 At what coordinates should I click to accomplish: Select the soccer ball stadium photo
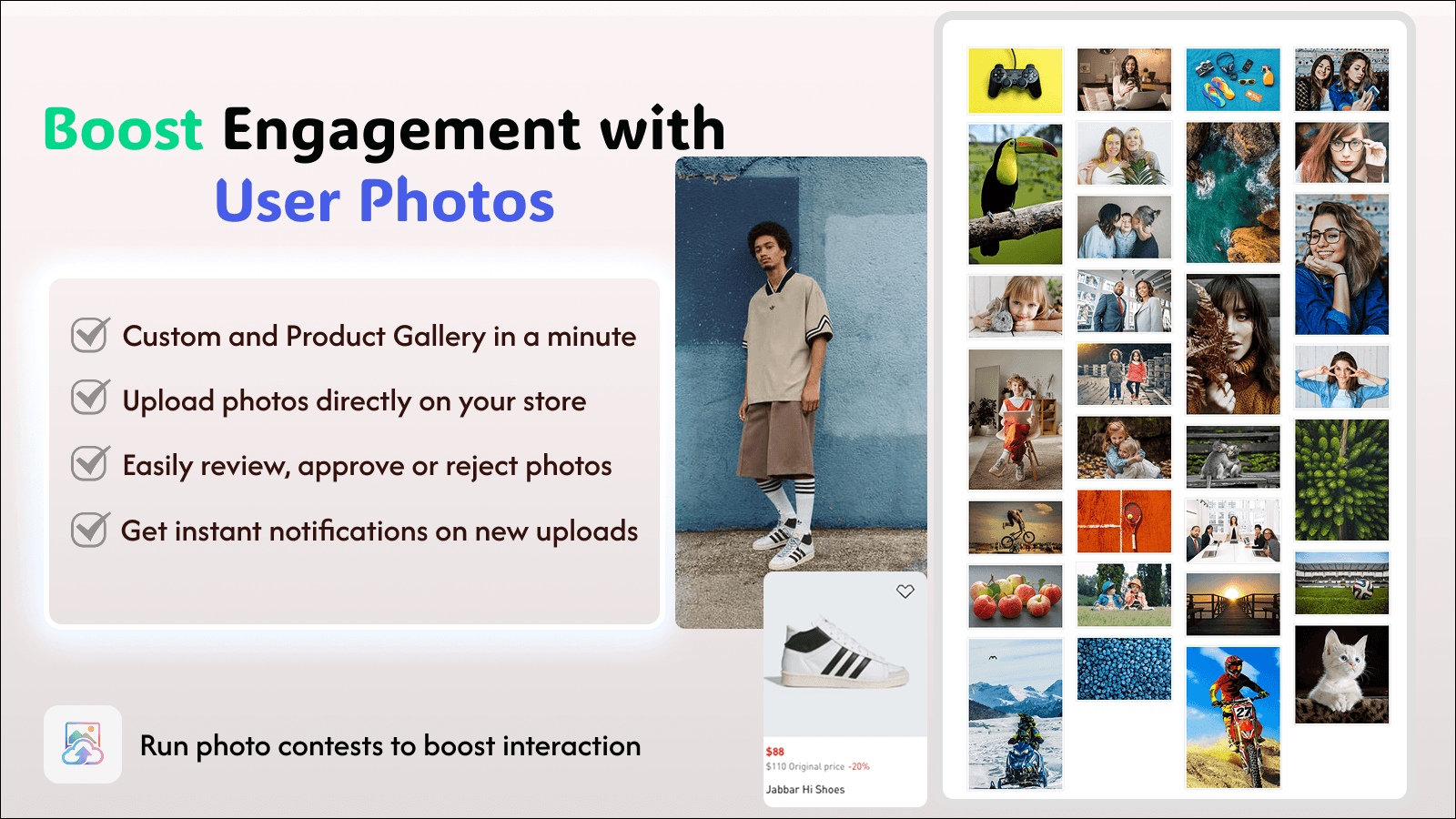tap(1342, 583)
